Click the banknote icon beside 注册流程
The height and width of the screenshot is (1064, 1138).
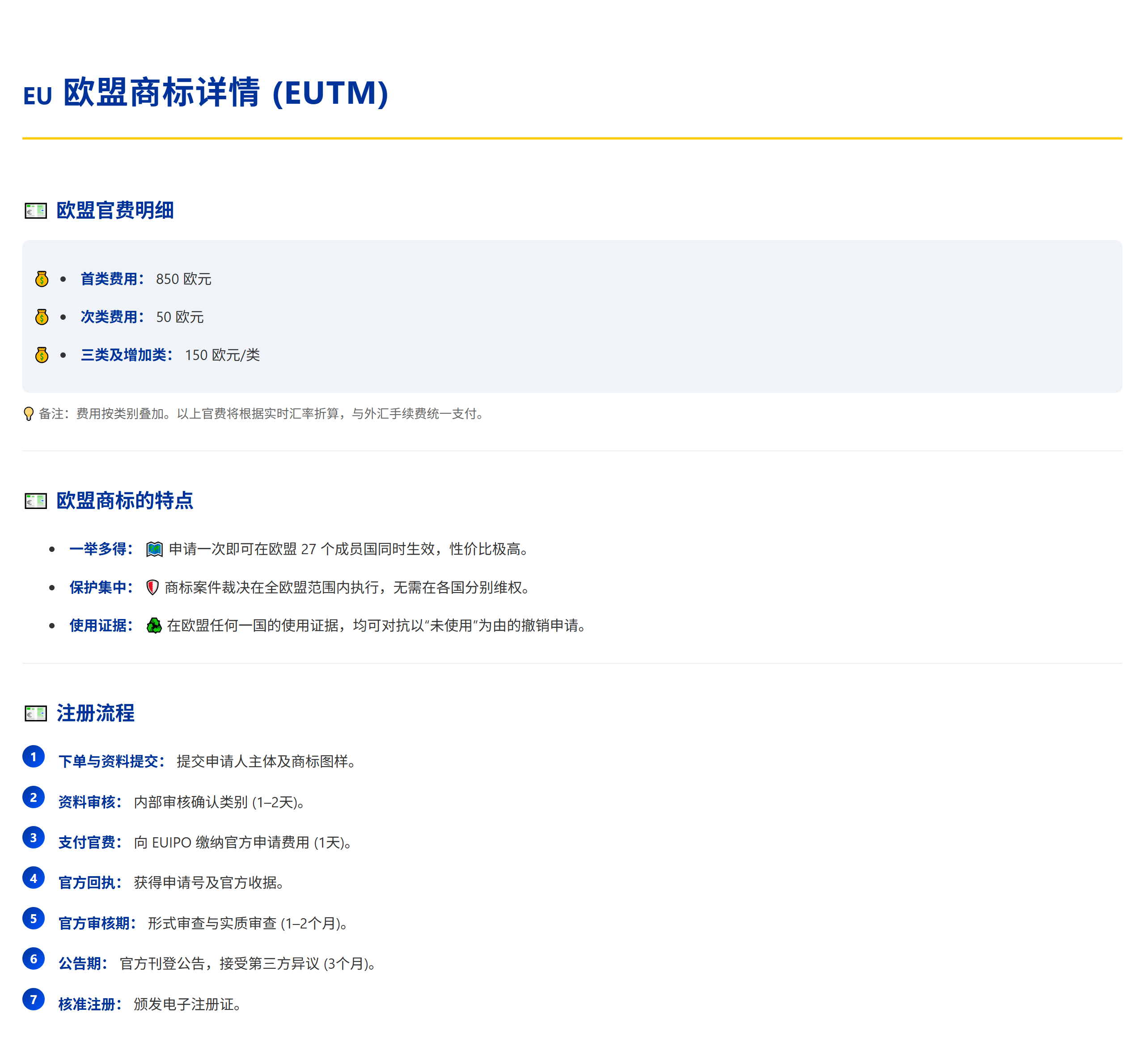tap(35, 713)
